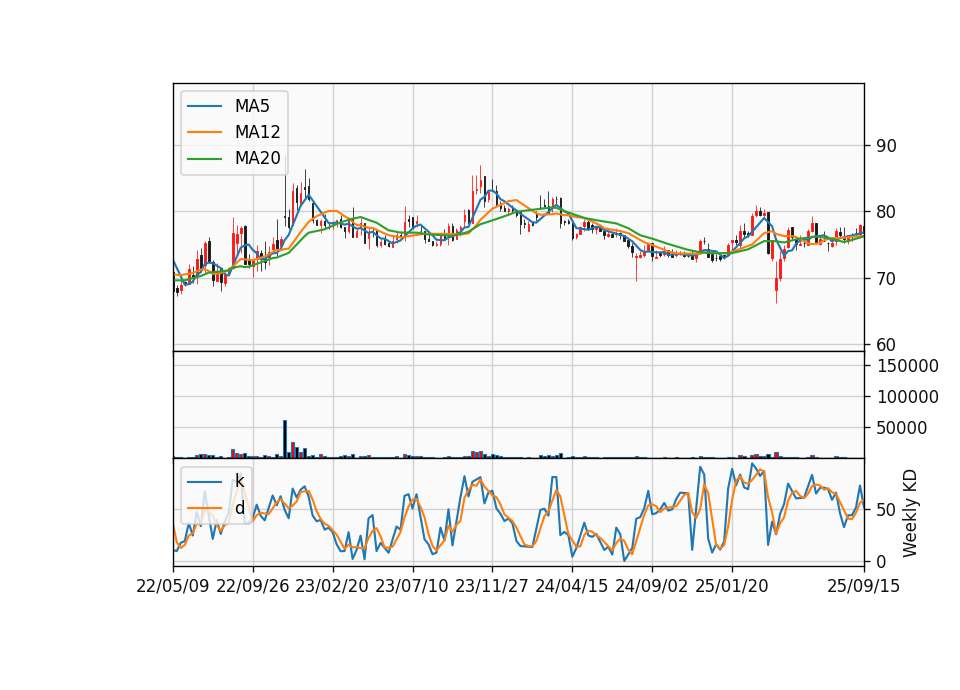
Task: Click the k legend label in KD panel
Action: [239, 481]
